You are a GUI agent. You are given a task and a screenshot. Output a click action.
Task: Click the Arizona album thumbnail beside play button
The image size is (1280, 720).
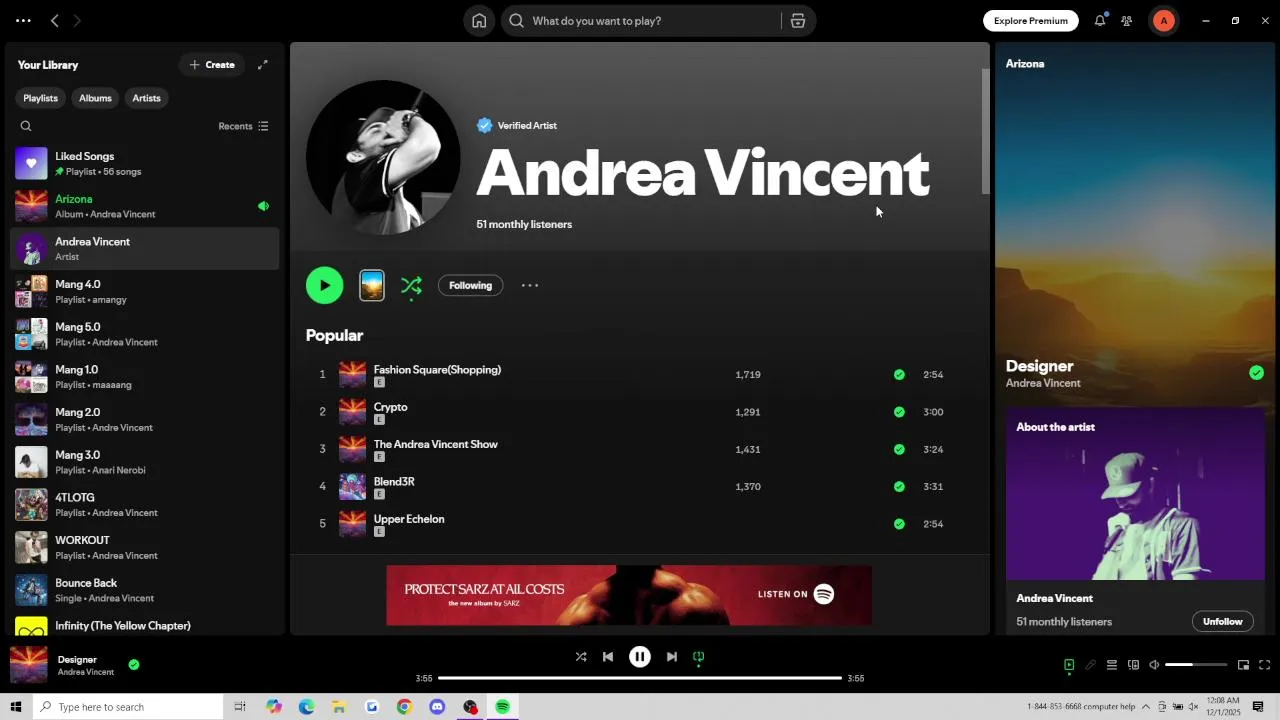(x=372, y=285)
